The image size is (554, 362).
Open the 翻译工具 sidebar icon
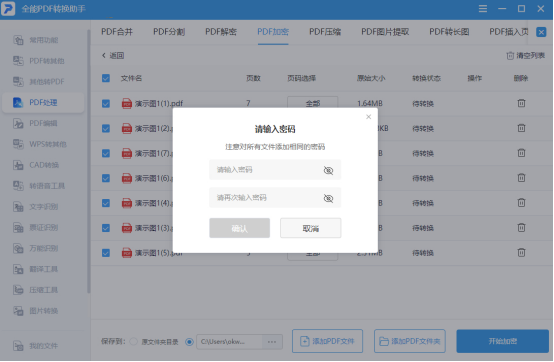coord(18,269)
